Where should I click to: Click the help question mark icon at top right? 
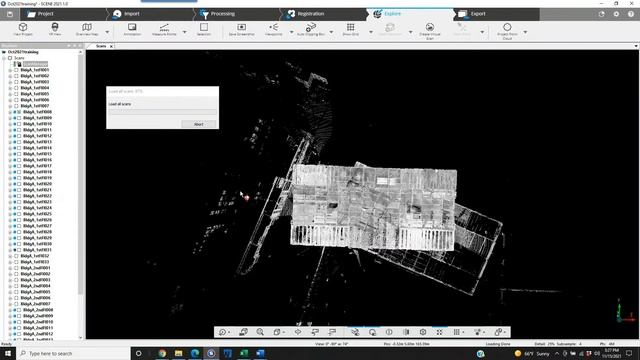[631, 14]
